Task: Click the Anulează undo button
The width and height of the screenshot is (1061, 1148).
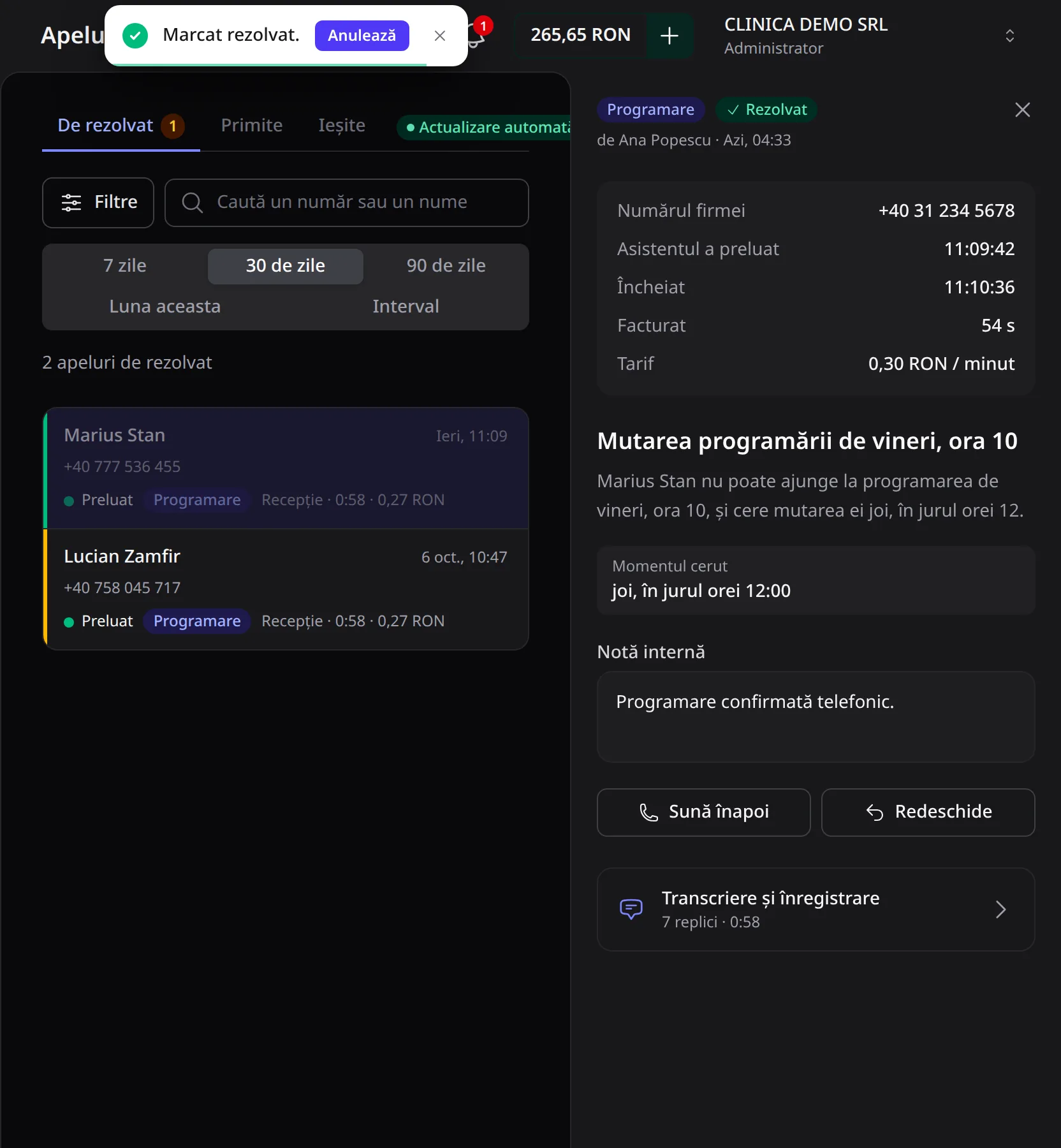Action: click(x=362, y=36)
